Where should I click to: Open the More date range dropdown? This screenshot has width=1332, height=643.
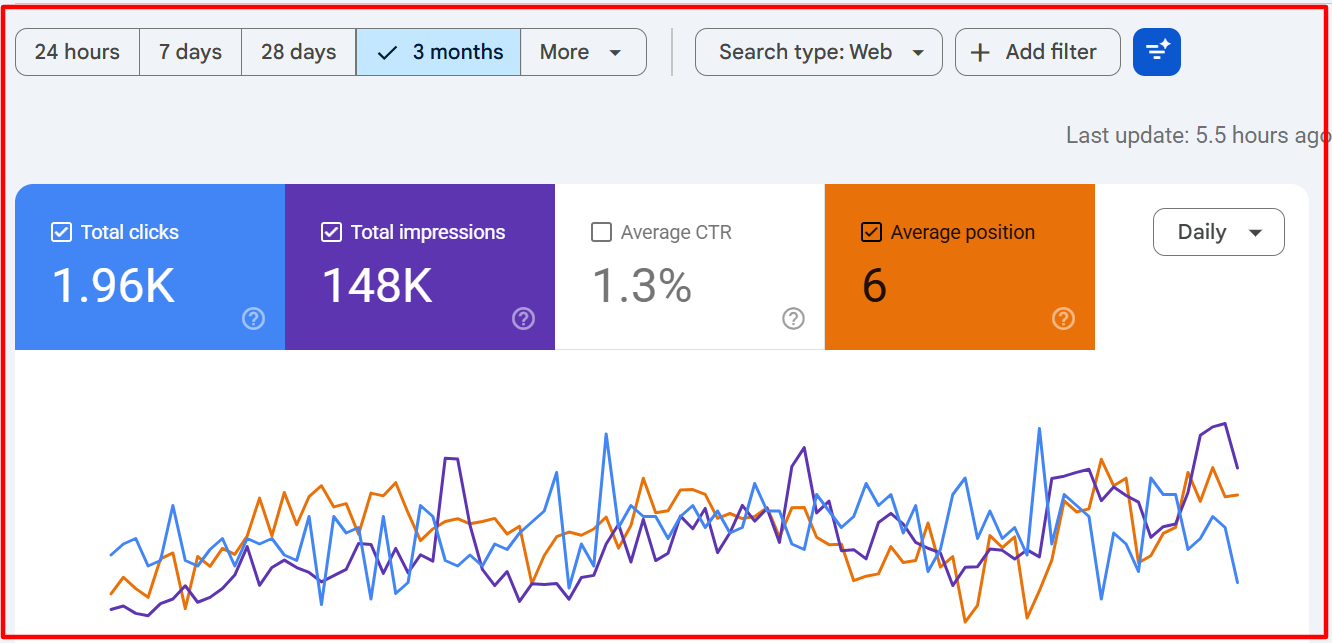point(583,52)
